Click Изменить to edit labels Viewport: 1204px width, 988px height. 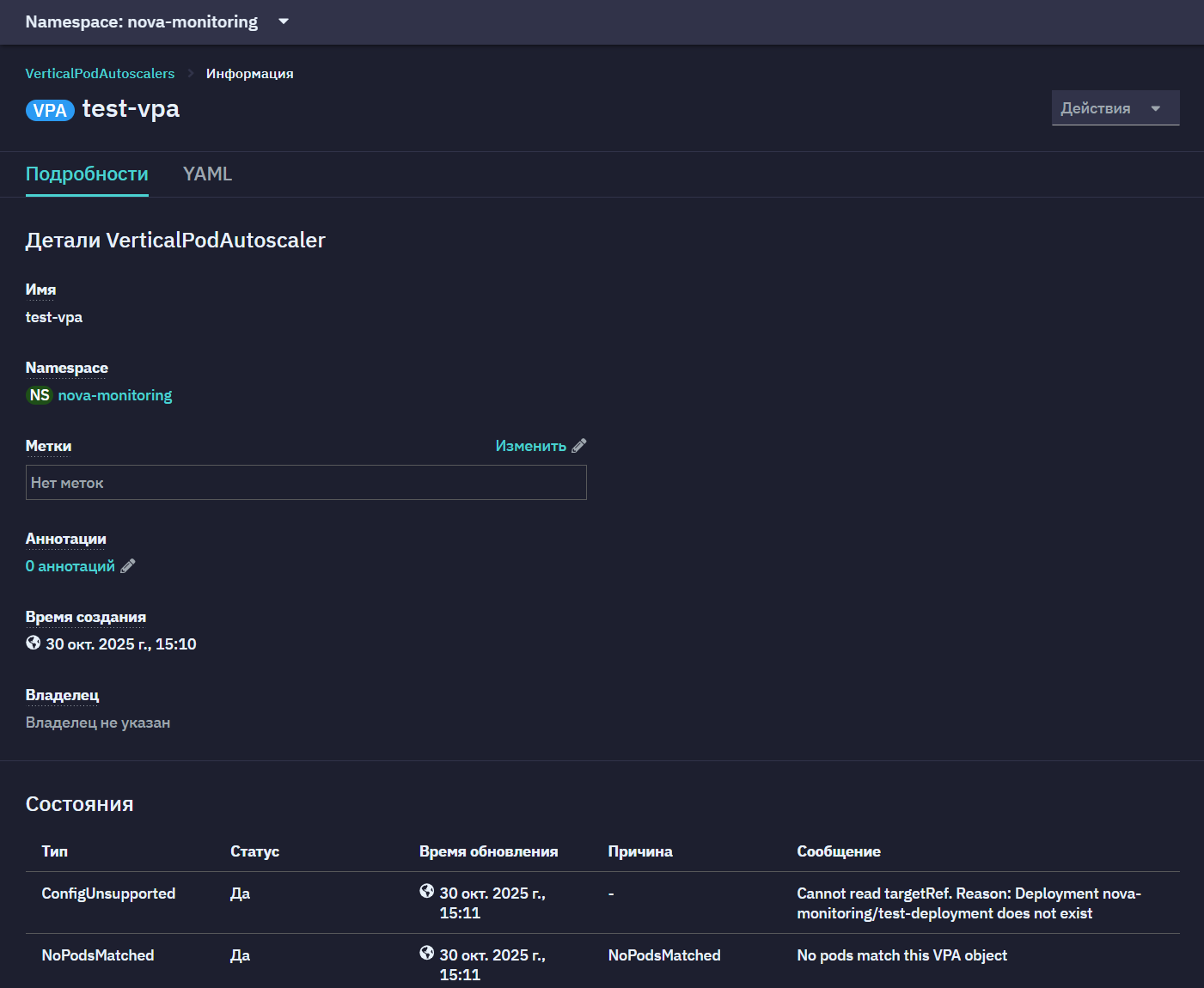coord(530,446)
